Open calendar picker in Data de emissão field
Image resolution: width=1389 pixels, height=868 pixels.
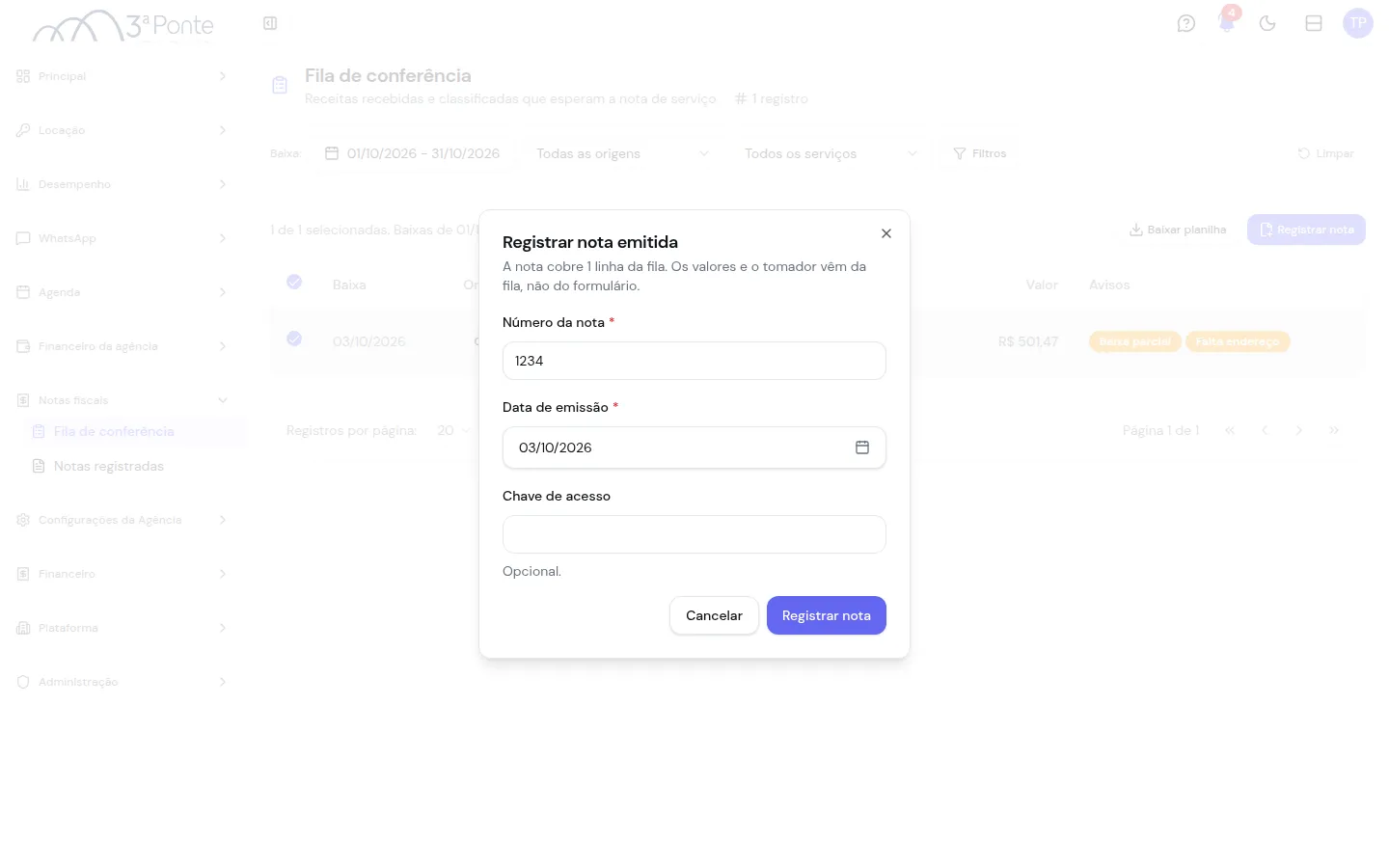(862, 448)
